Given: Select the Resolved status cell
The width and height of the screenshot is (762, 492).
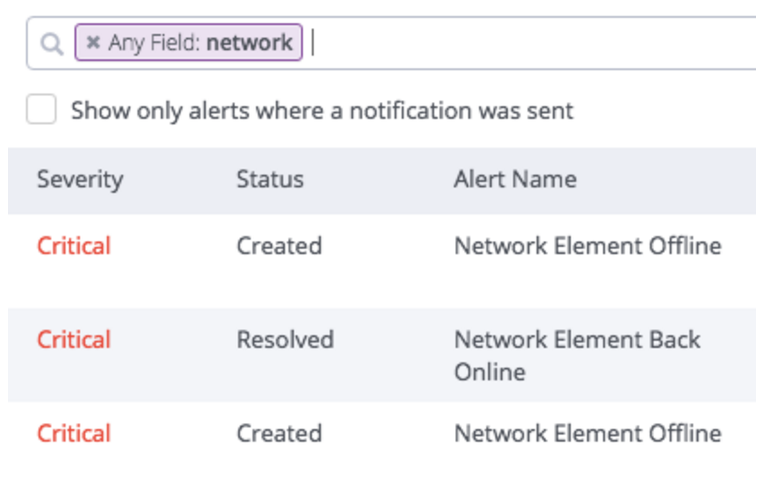Looking at the screenshot, I should click(x=285, y=339).
